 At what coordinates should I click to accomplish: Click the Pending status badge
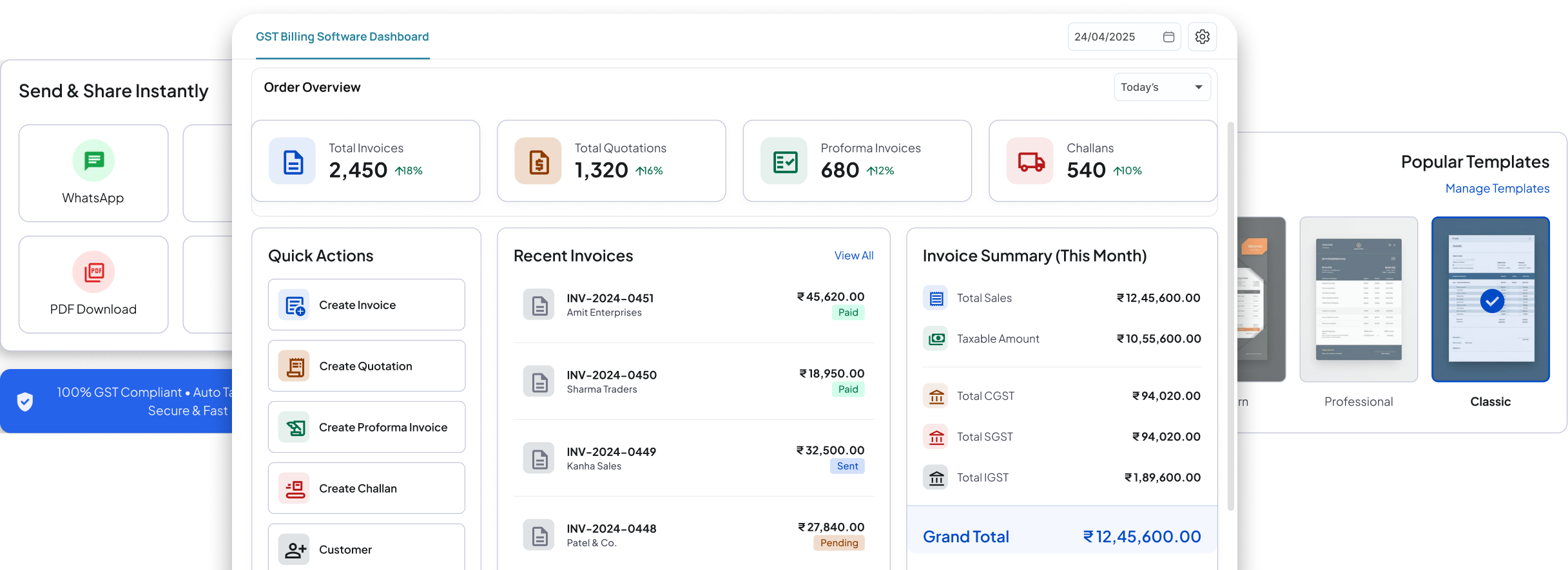coord(839,543)
